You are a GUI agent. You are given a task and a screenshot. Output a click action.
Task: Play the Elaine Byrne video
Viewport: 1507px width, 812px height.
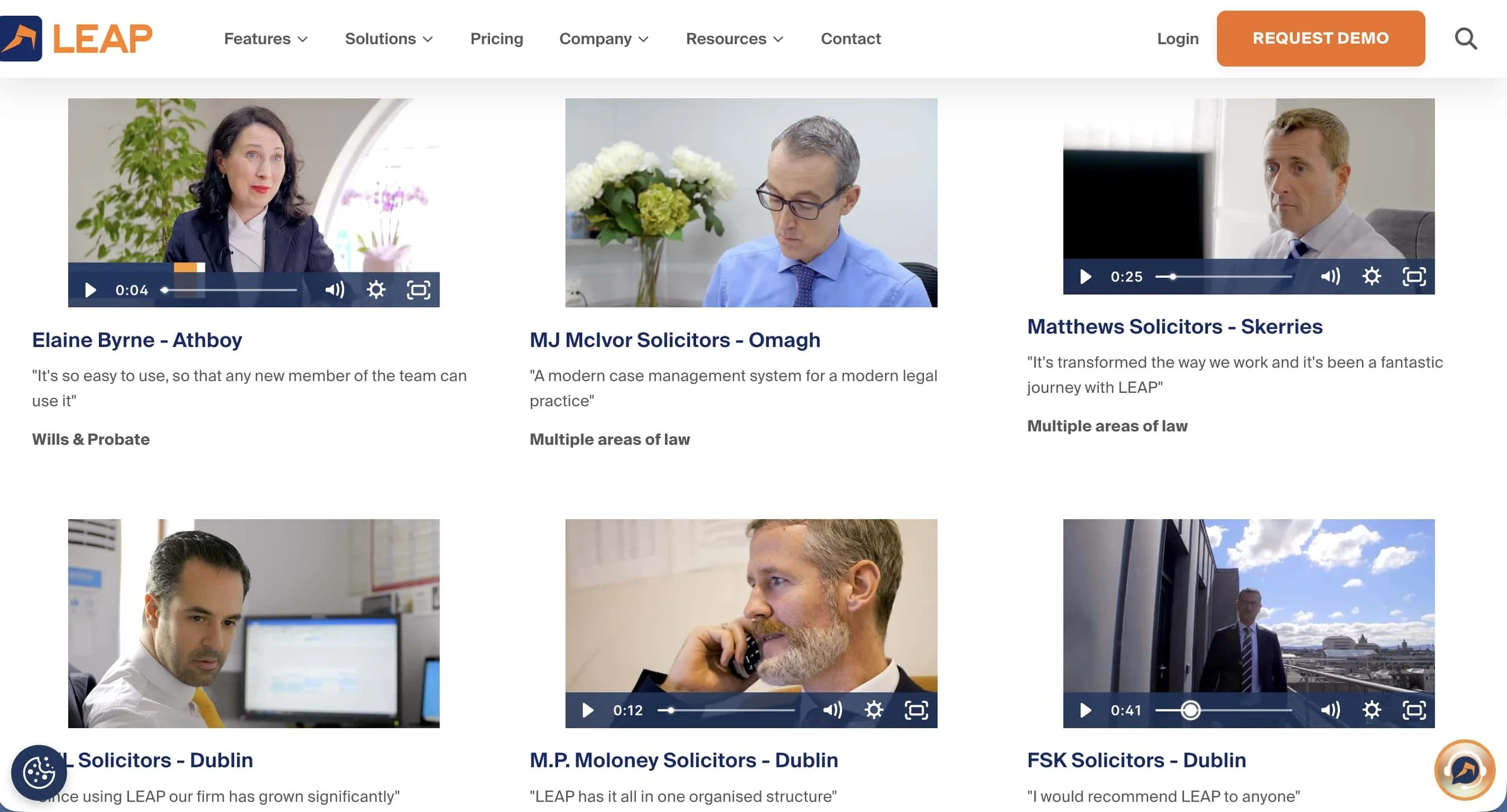tap(90, 290)
